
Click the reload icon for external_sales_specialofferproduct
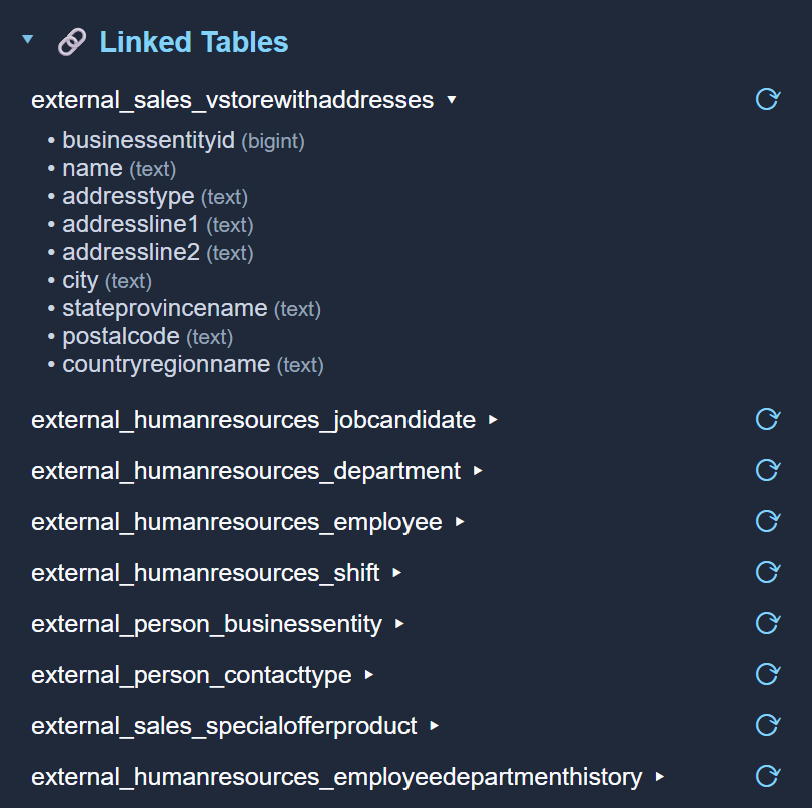click(x=767, y=726)
